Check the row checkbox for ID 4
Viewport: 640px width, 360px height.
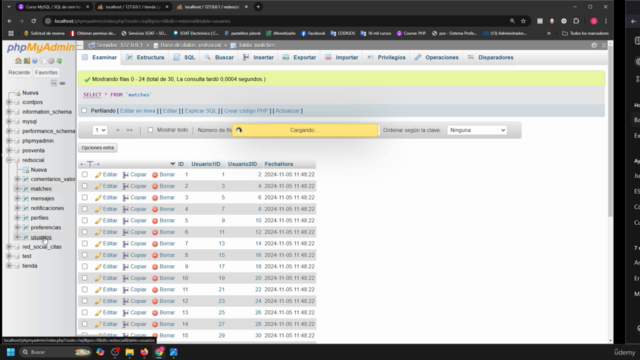[84, 209]
